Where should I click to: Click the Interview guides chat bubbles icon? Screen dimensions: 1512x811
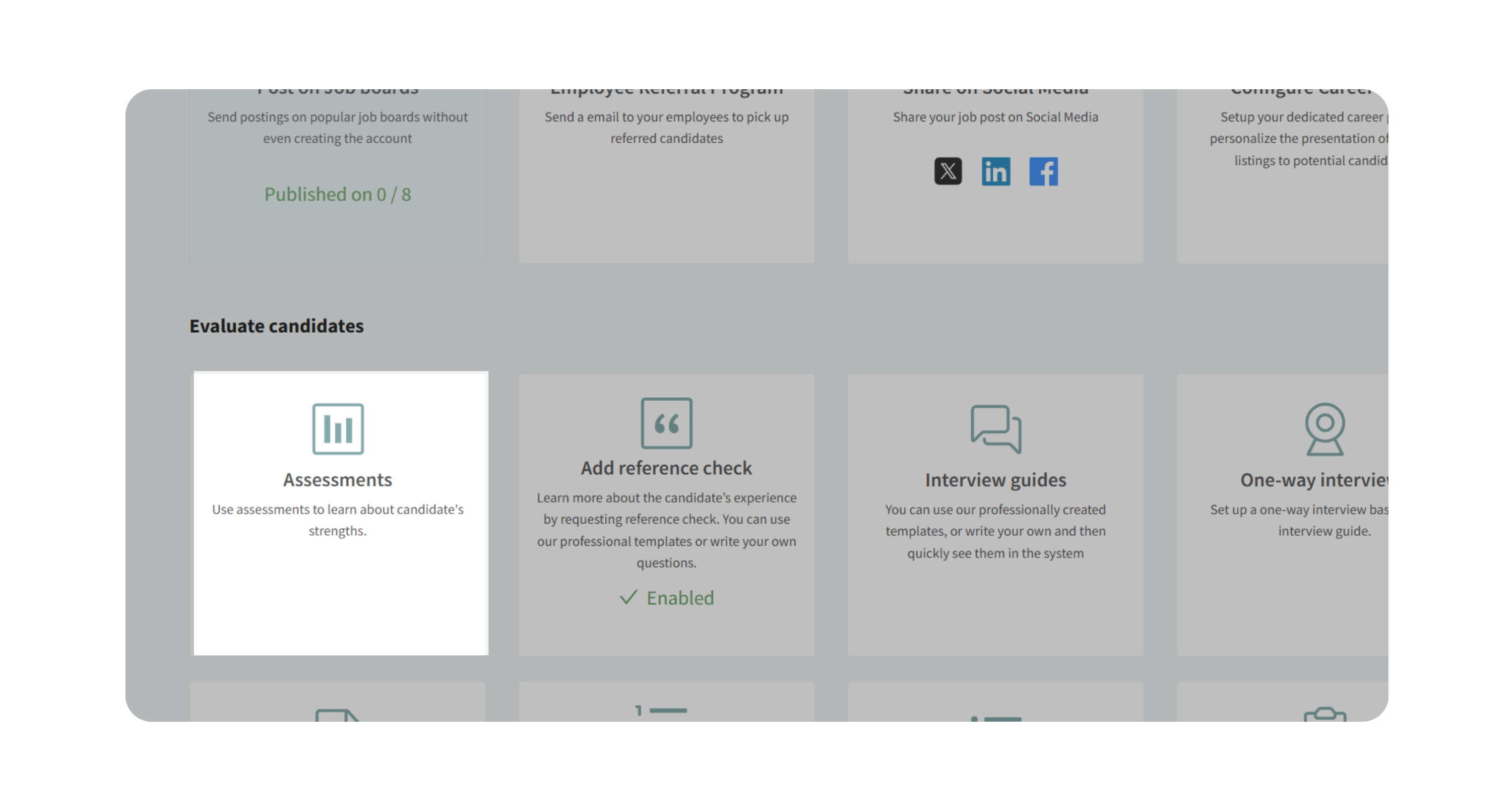tap(995, 429)
